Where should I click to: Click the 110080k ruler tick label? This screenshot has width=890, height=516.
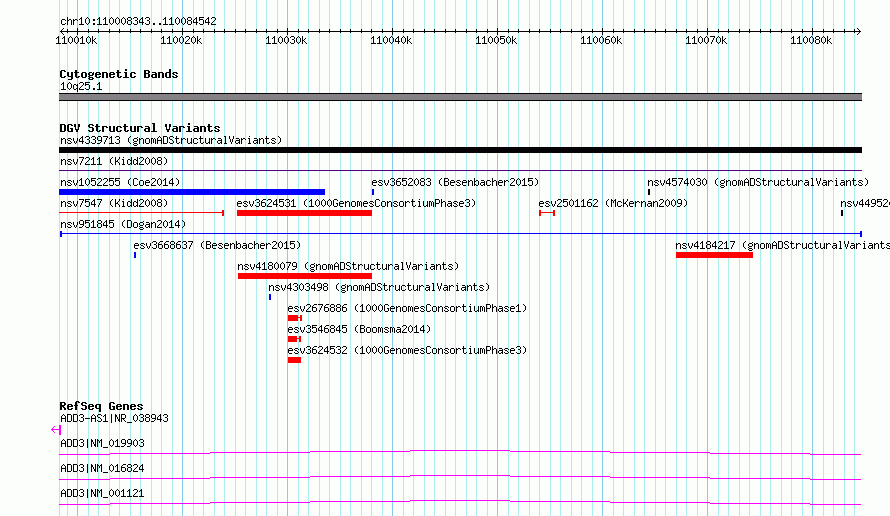(x=811, y=41)
